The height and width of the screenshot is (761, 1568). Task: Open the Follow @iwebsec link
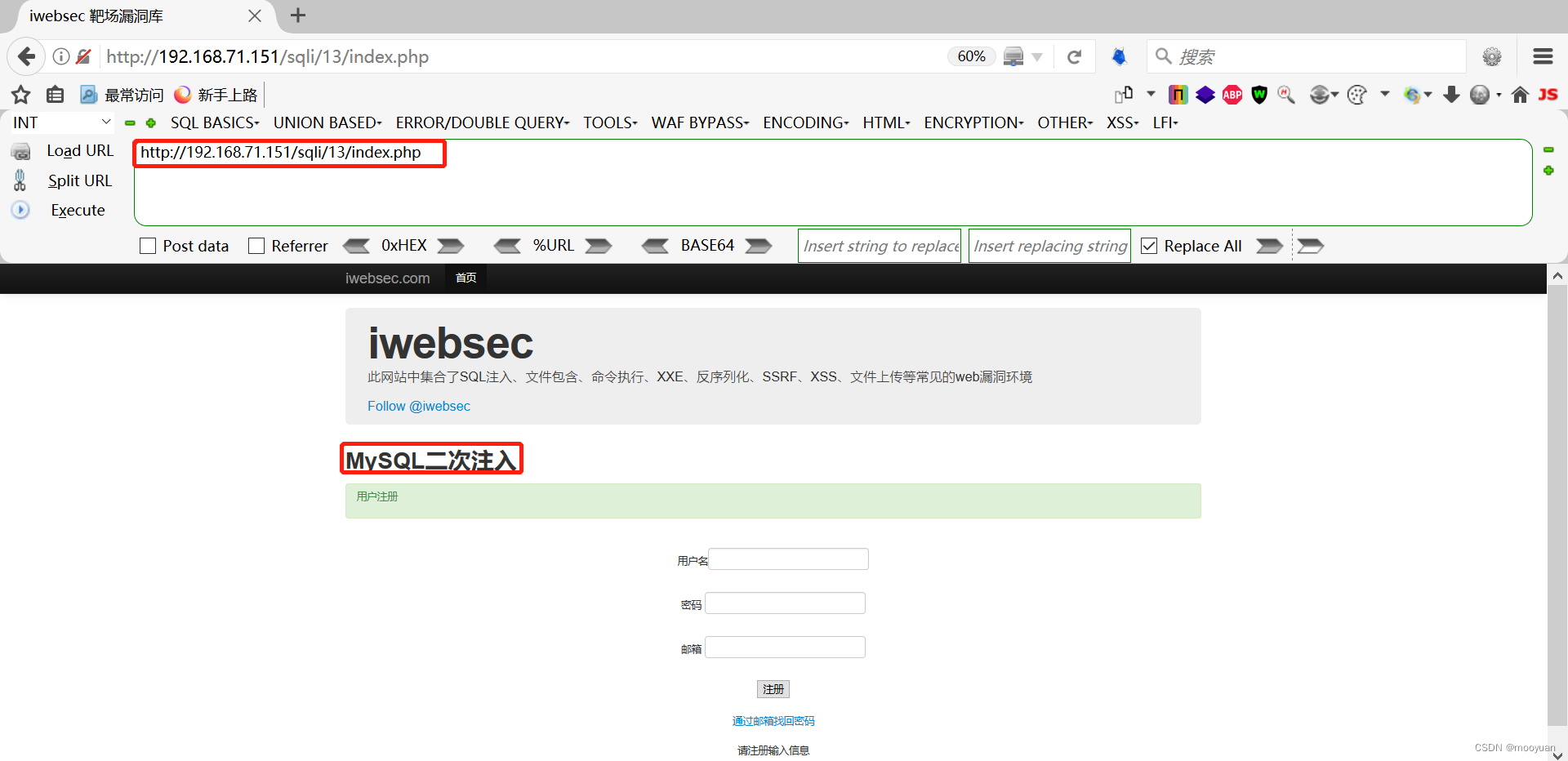pos(419,406)
